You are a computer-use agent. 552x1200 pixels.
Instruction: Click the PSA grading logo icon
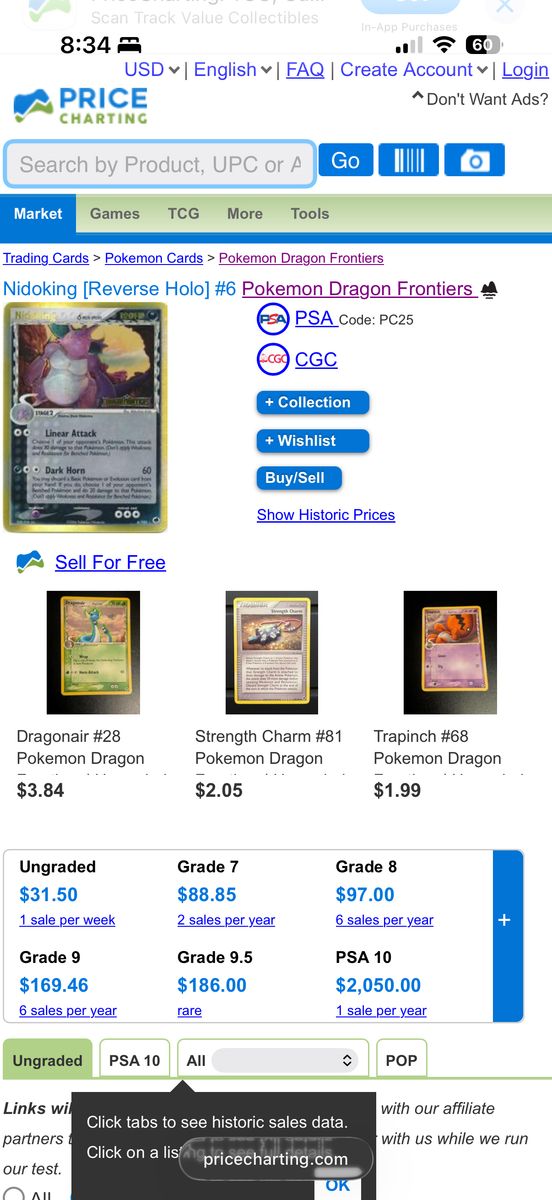(x=273, y=320)
